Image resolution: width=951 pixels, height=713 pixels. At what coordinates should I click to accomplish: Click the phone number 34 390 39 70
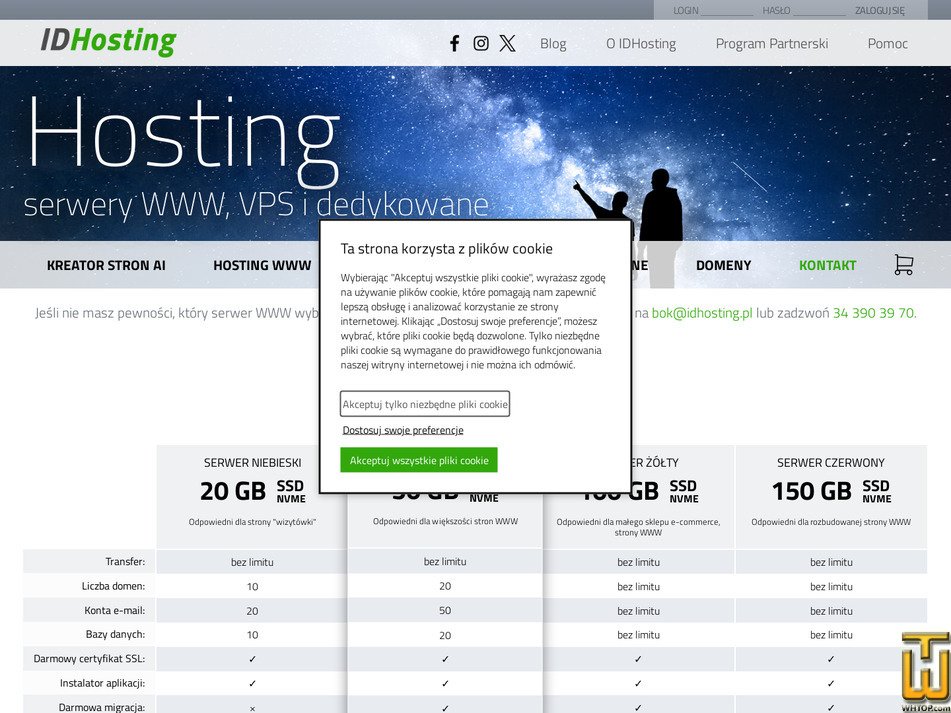873,313
